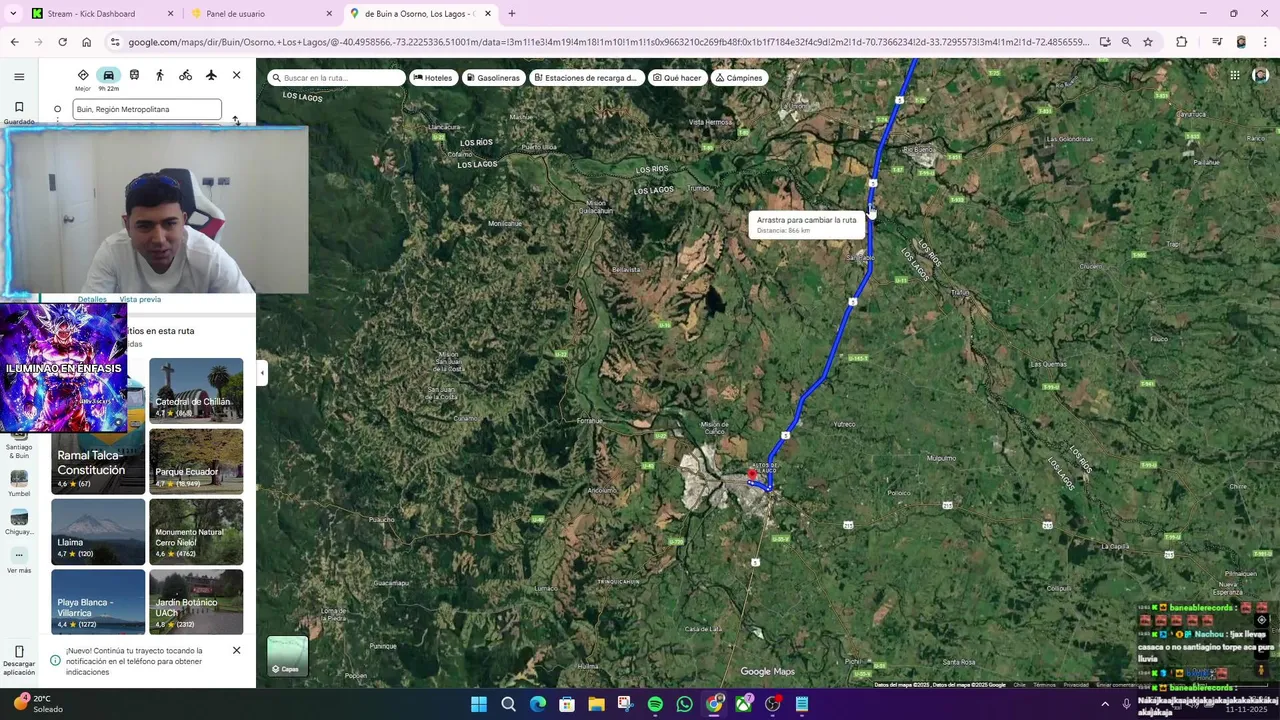The height and width of the screenshot is (720, 1280).
Task: Open weather widget 20°C Soleado
Action: pos(38,704)
